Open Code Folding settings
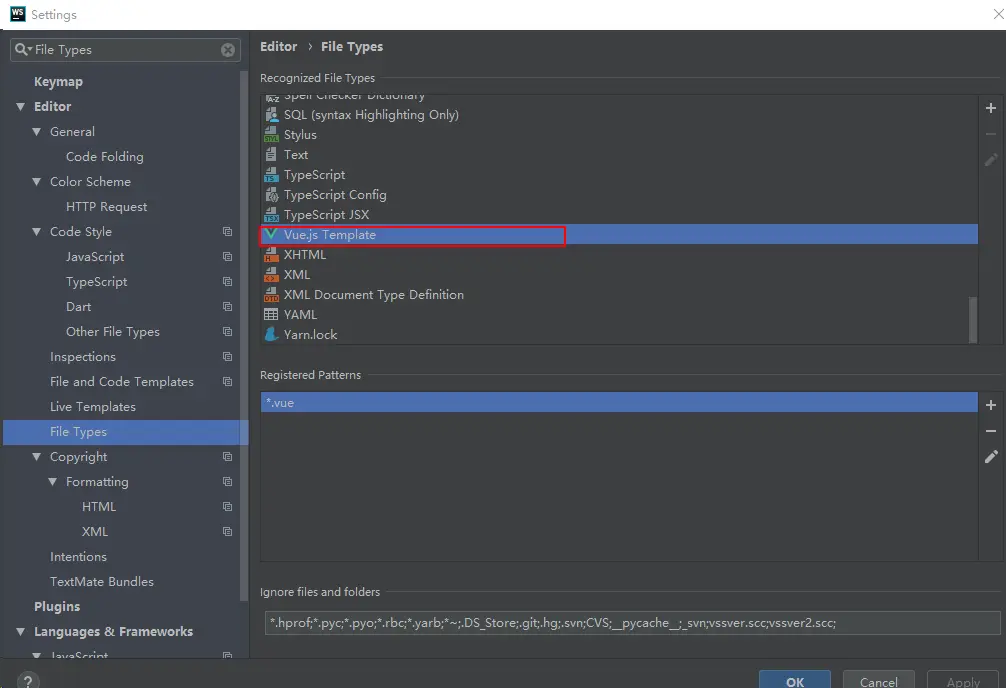 105,157
